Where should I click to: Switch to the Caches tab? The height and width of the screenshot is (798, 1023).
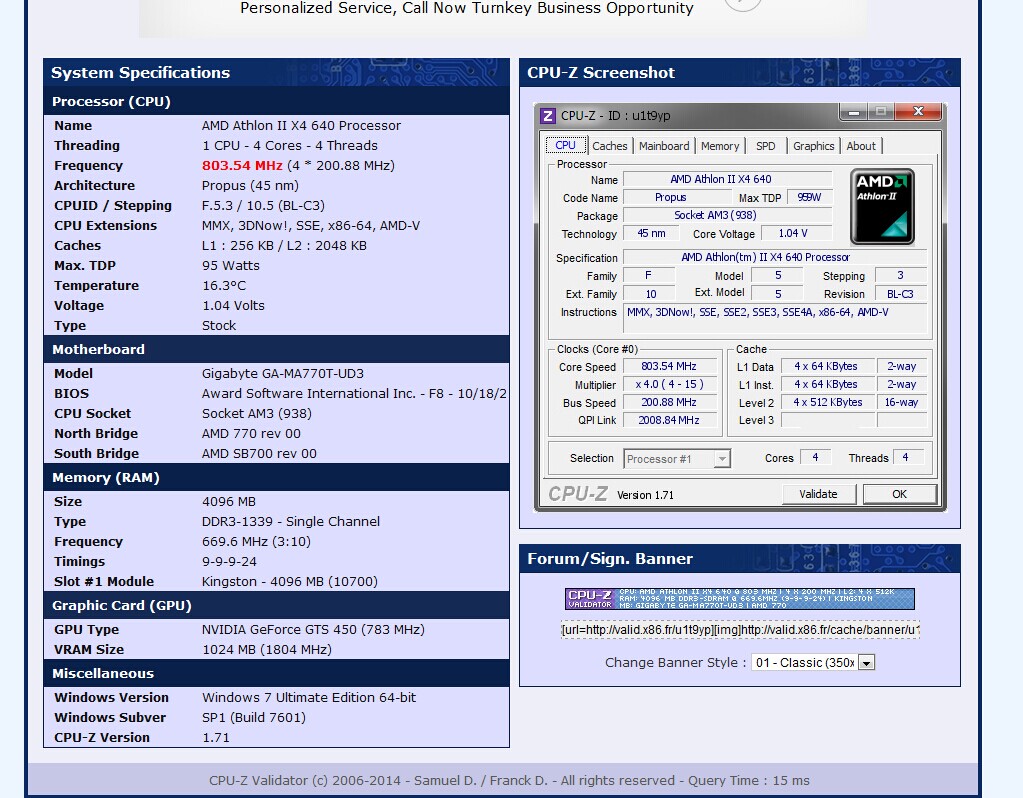[x=609, y=146]
